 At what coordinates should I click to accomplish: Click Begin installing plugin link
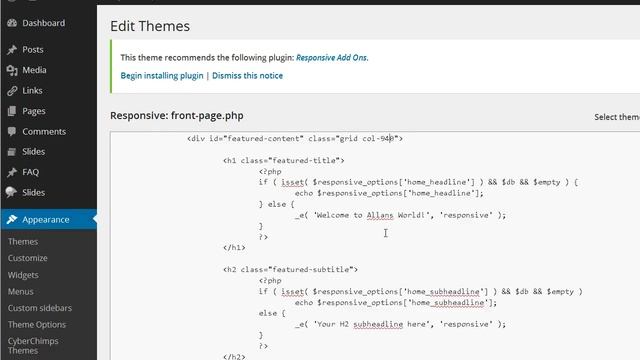coord(162,76)
